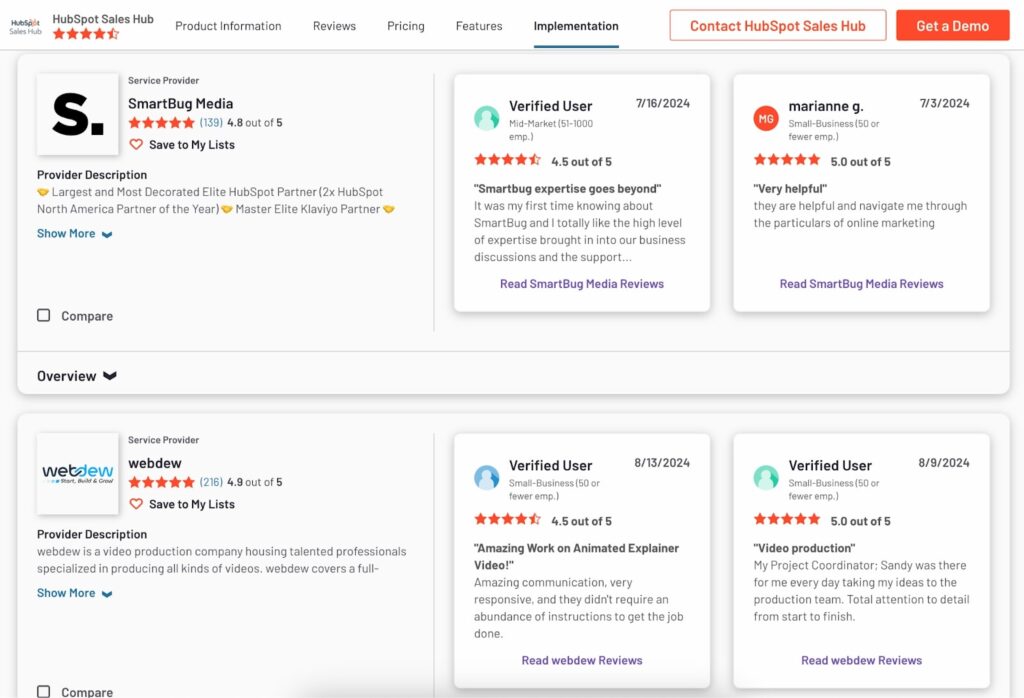Screen dimensions: 1024x698
Task: Open the webdew logo thumbnail
Action: tap(78, 473)
